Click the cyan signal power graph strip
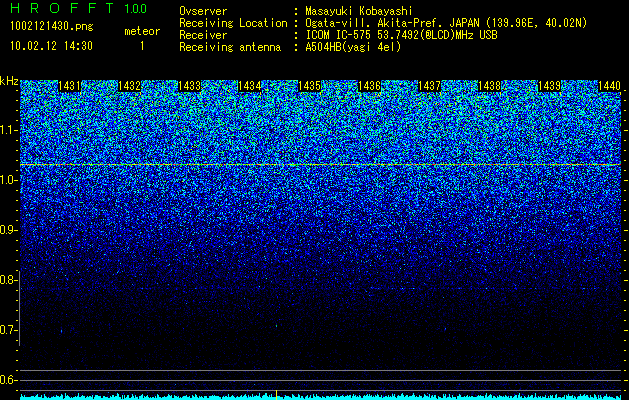 [320, 396]
